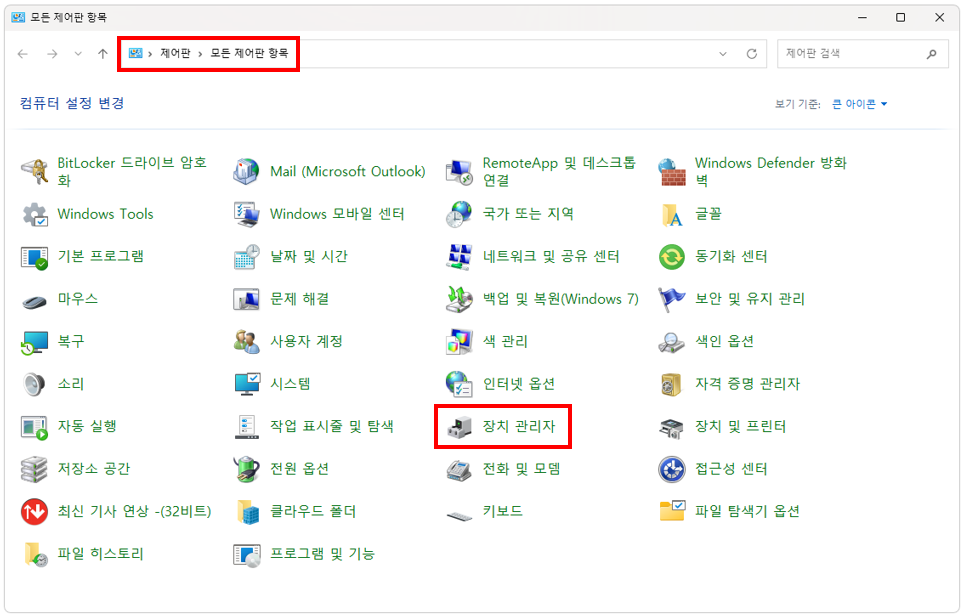Open the 날짜 및 시간 link

pos(308,257)
